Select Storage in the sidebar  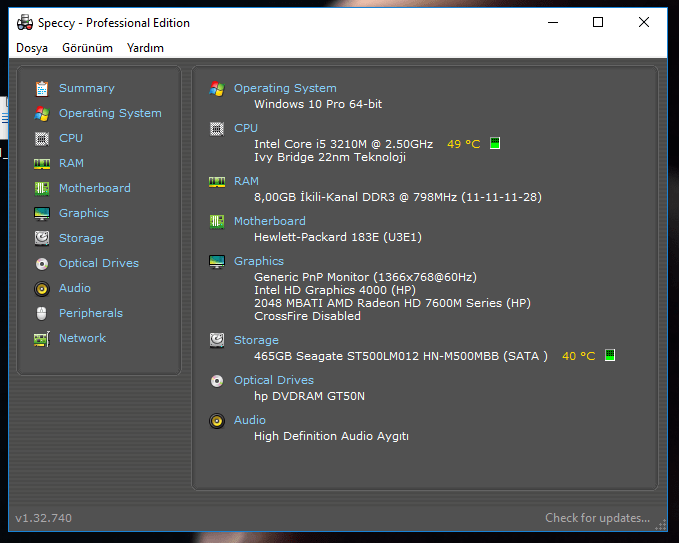tap(81, 239)
